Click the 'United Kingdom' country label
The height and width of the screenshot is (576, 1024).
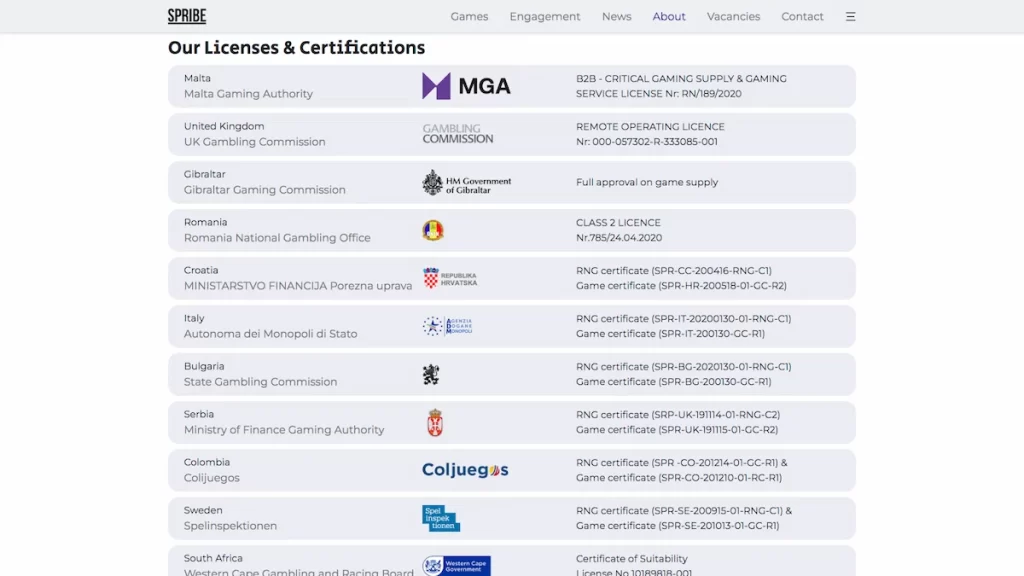tap(224, 126)
